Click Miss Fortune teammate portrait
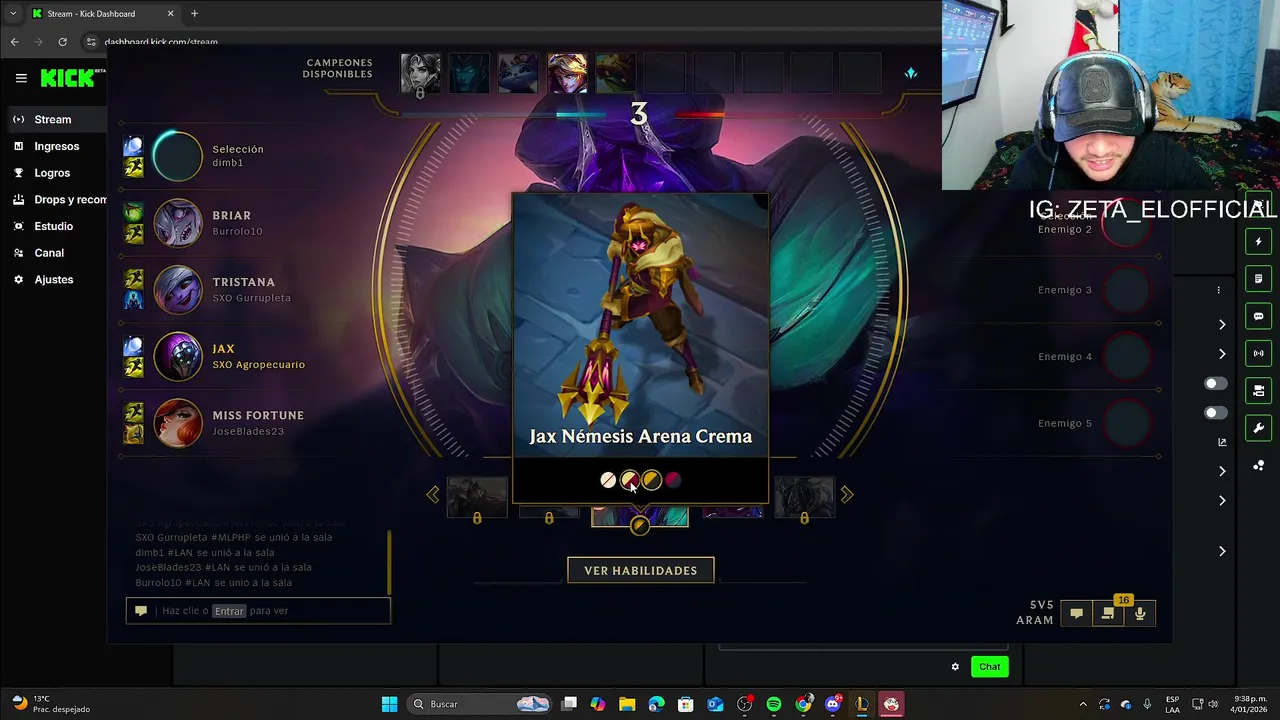The image size is (1280, 720). tap(178, 423)
